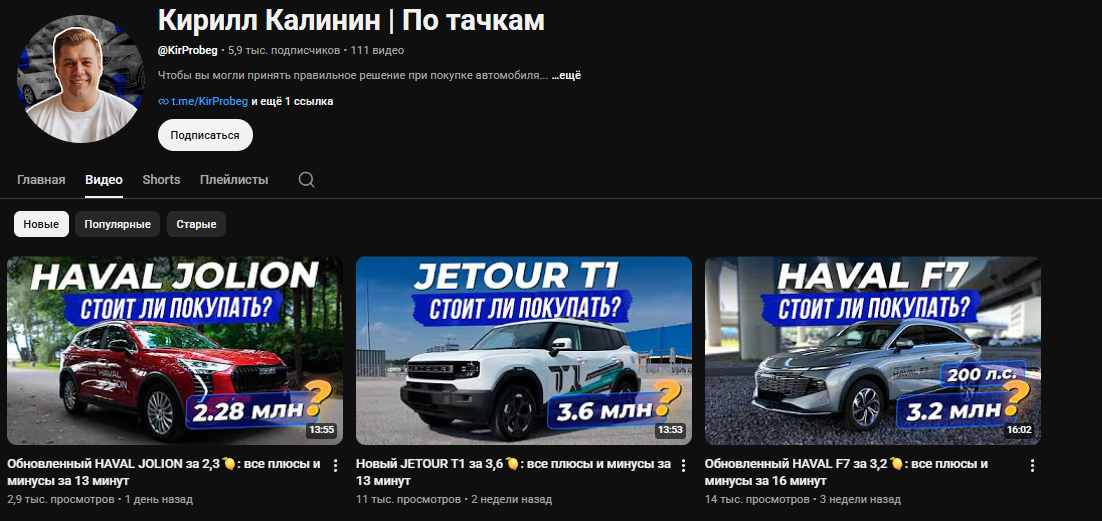Open options menu for HAVAL JOLION video

point(335,465)
